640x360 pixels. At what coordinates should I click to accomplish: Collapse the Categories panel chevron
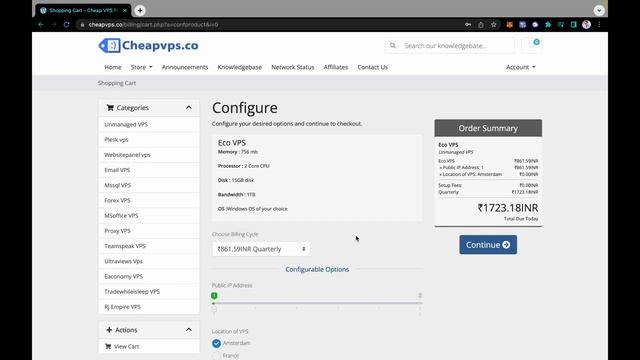coord(189,108)
